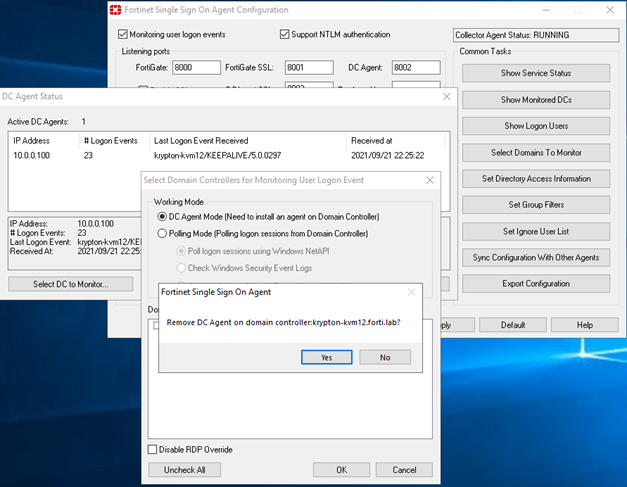The image size is (627, 487).
Task: Click Show Monitored DCs button
Action: (536, 100)
